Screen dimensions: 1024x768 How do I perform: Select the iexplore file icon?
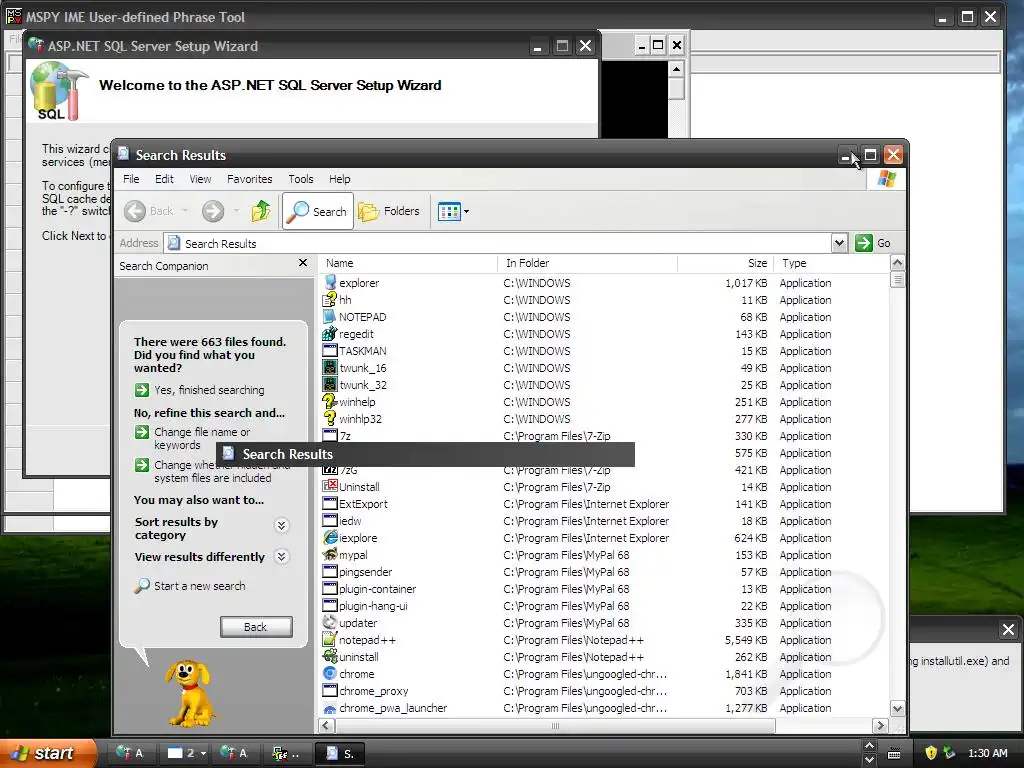click(330, 537)
